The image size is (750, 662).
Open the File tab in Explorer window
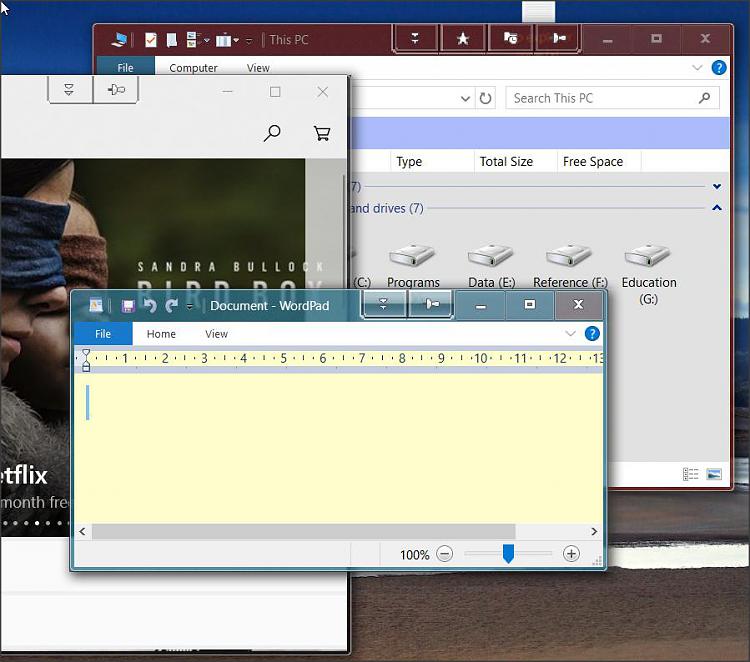(125, 67)
